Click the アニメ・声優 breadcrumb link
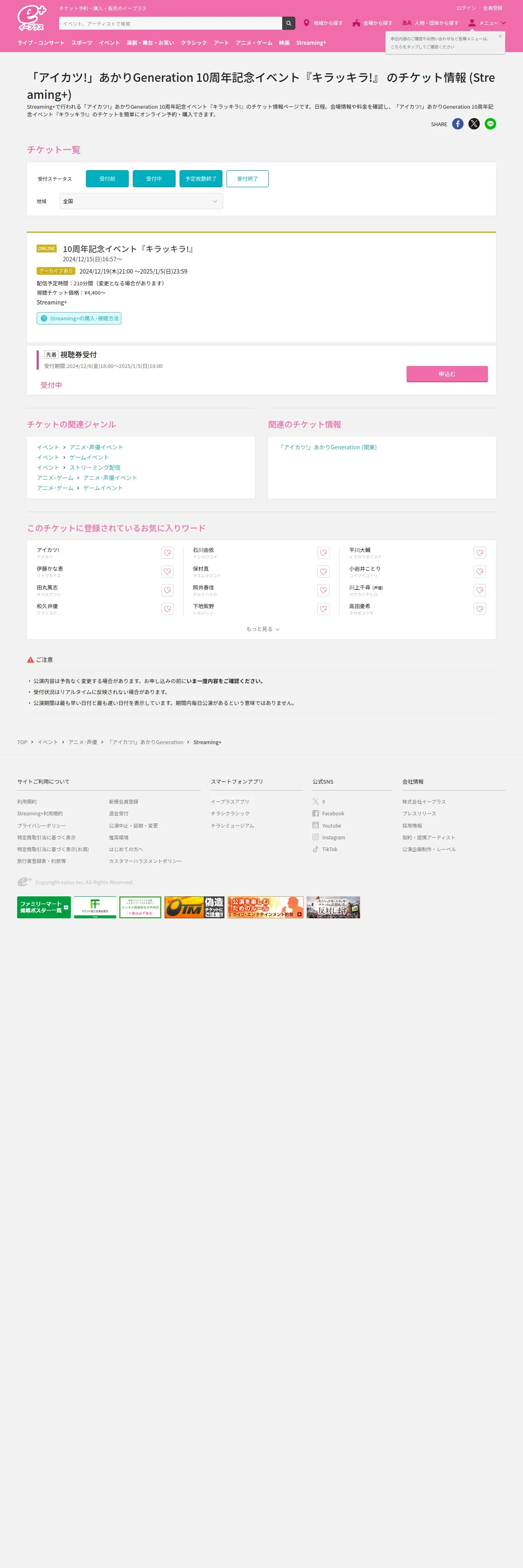 click(83, 742)
